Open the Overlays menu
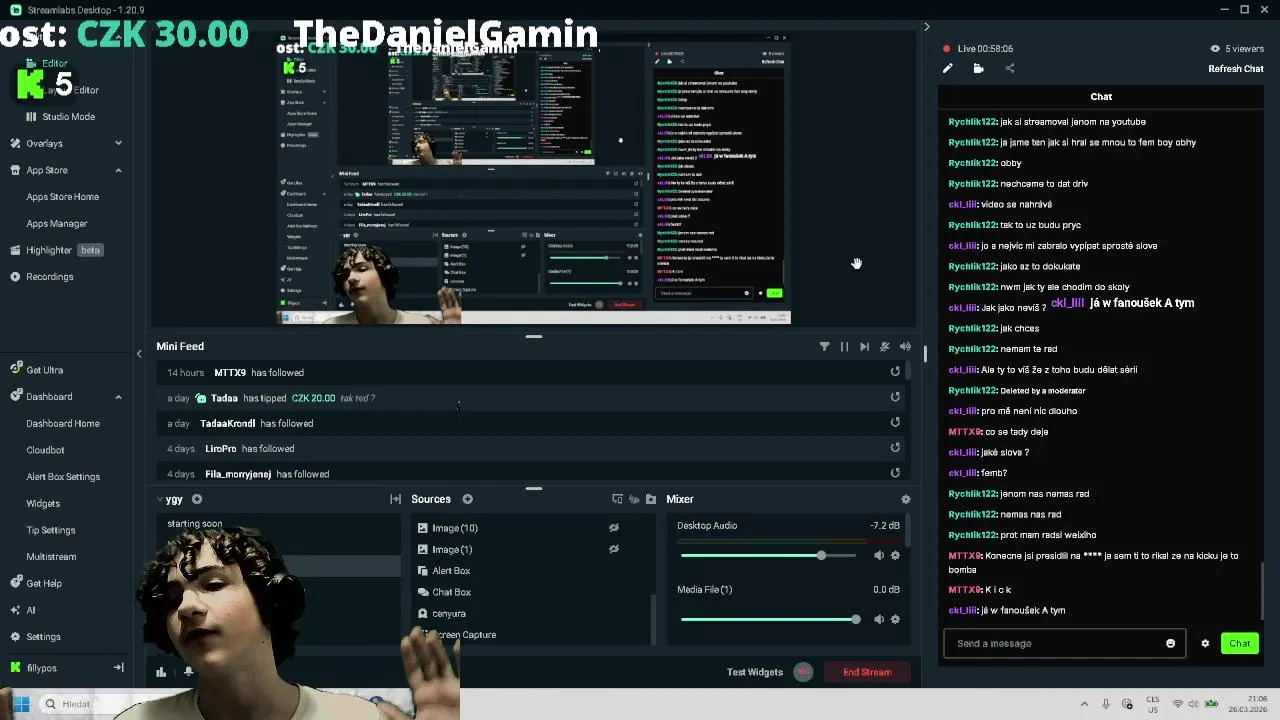1280x720 pixels. pyautogui.click(x=44, y=144)
